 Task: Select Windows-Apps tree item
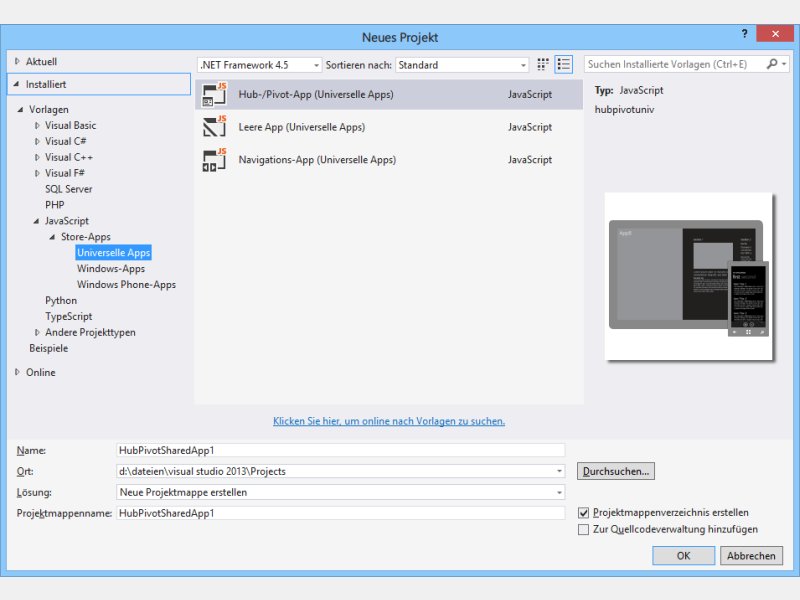coord(111,269)
